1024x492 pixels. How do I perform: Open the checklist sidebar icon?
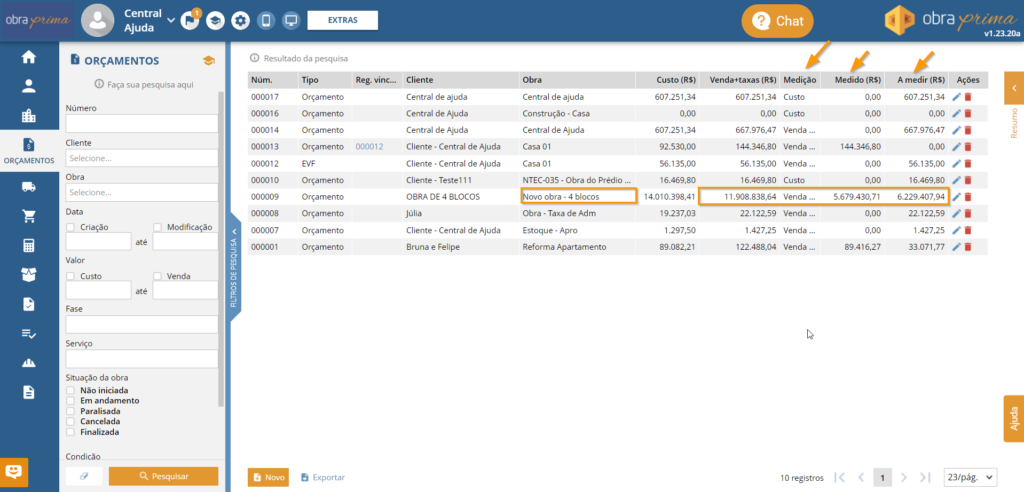click(29, 333)
